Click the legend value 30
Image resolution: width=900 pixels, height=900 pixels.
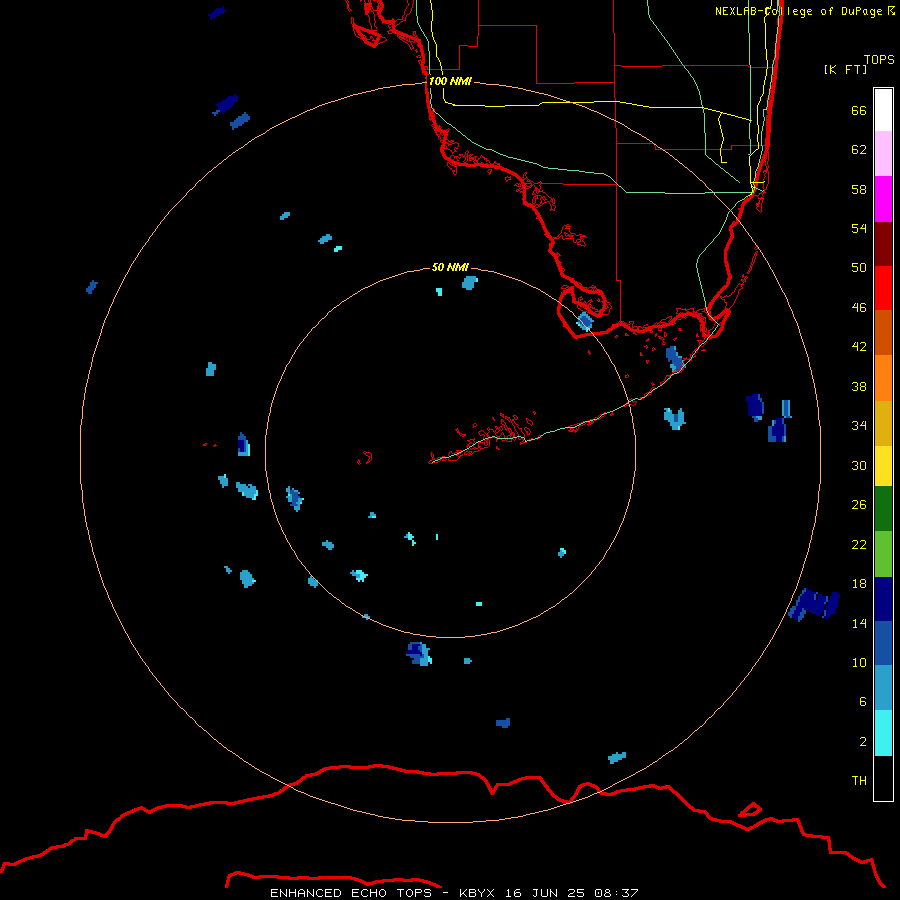(859, 465)
